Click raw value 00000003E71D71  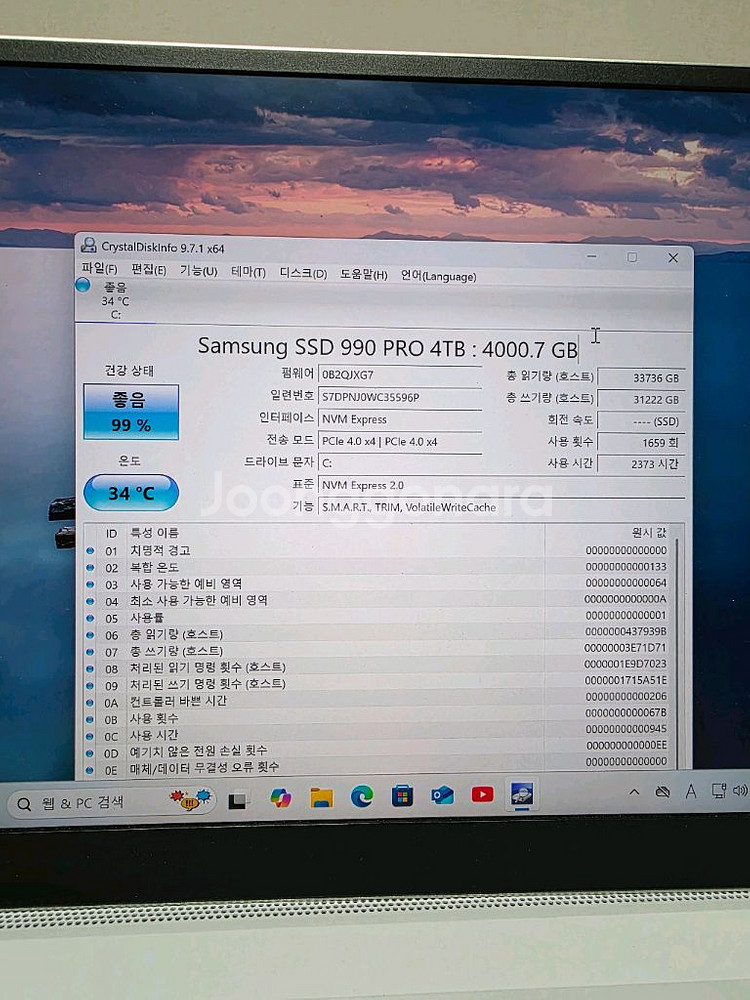point(626,647)
